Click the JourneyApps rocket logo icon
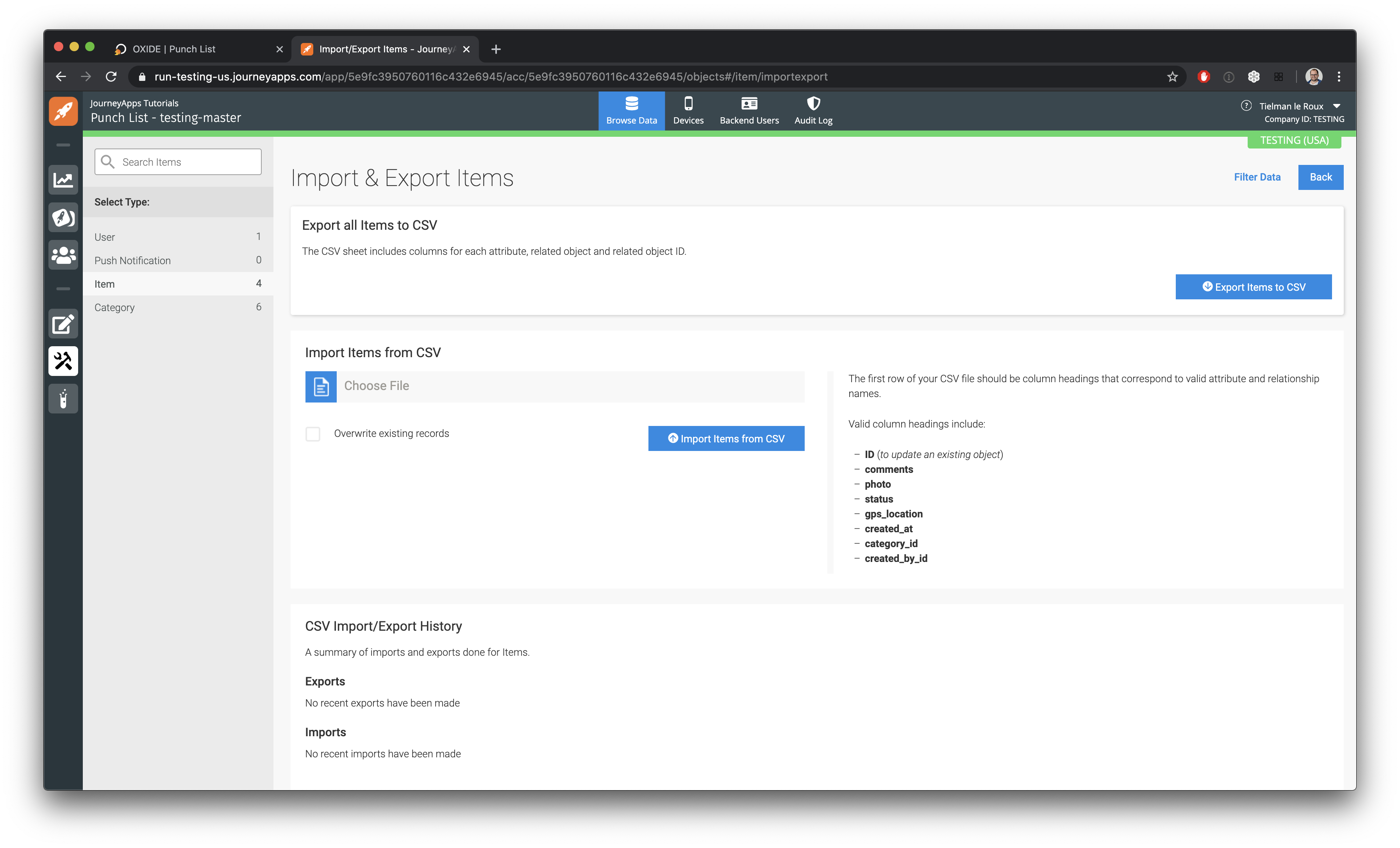 pos(63,111)
